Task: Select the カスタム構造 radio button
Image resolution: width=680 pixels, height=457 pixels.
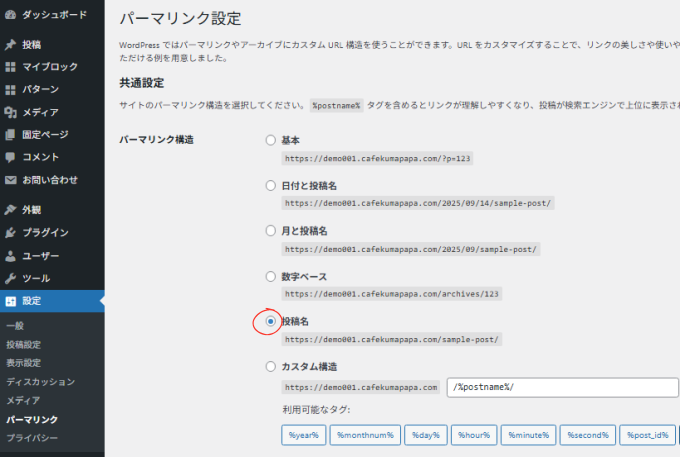Action: pyautogui.click(x=271, y=366)
